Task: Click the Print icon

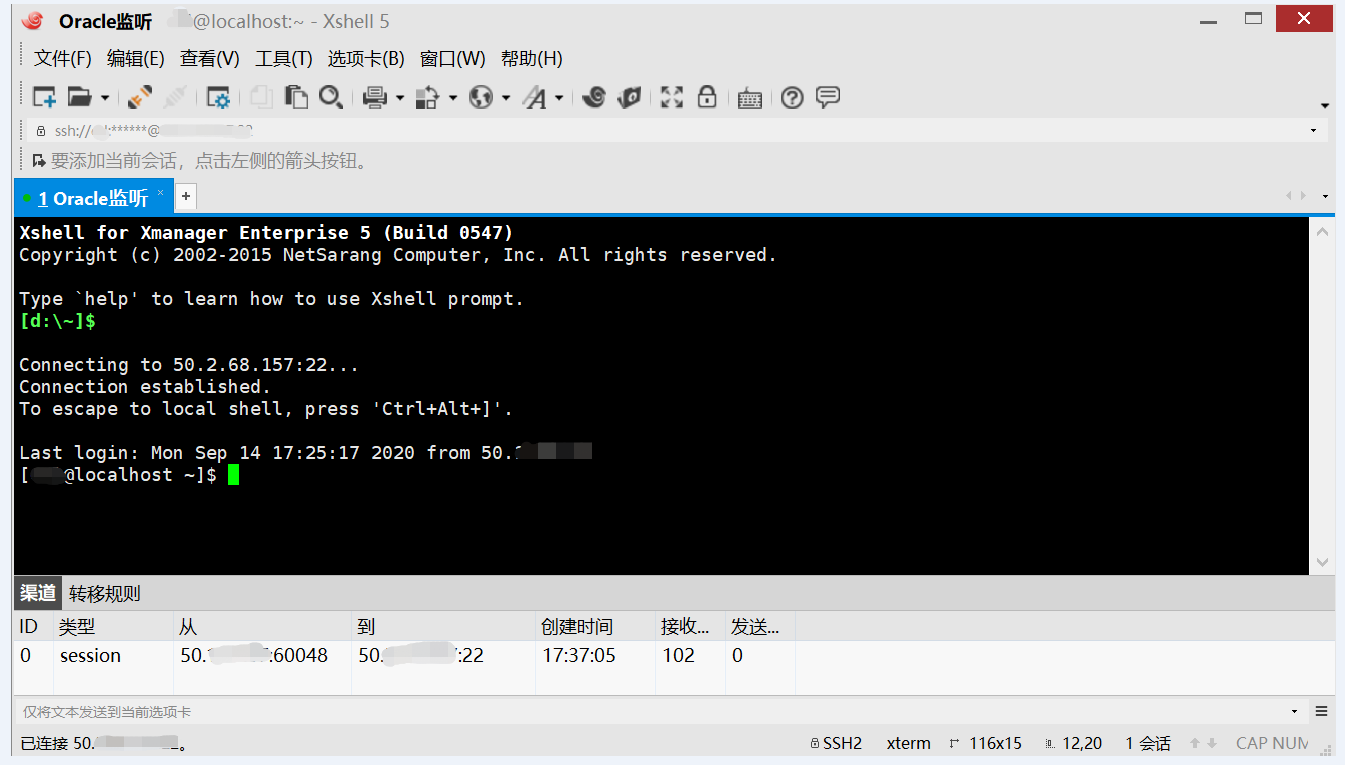Action: pyautogui.click(x=375, y=97)
